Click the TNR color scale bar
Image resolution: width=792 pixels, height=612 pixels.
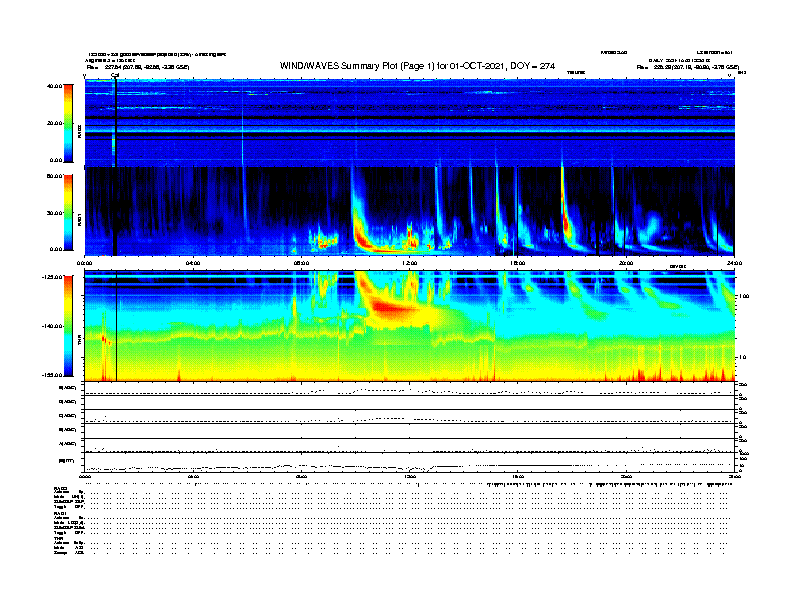point(69,325)
